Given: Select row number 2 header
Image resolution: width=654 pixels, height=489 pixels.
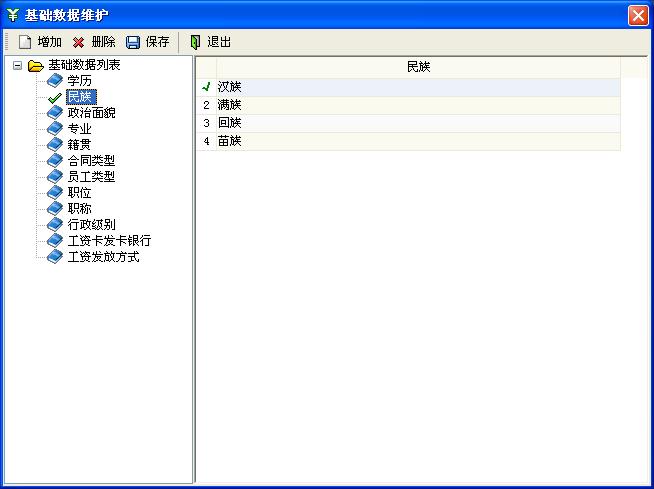Looking at the screenshot, I should click(x=206, y=105).
